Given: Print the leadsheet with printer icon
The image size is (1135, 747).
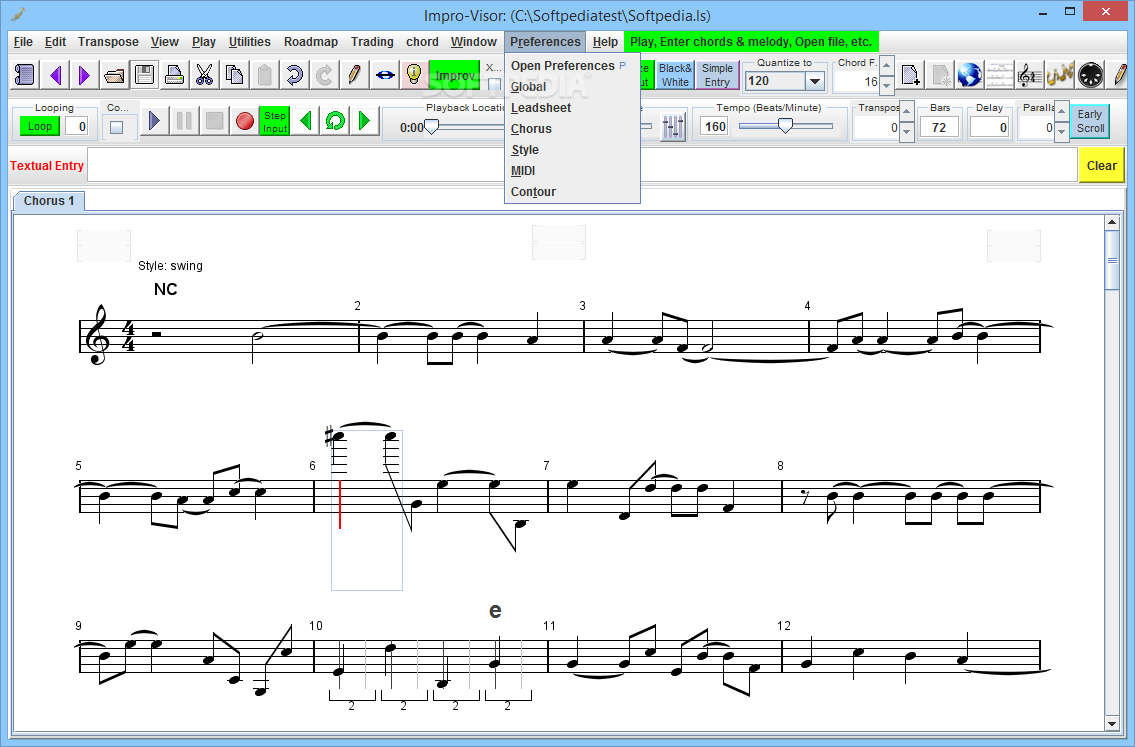Looking at the screenshot, I should tap(174, 75).
